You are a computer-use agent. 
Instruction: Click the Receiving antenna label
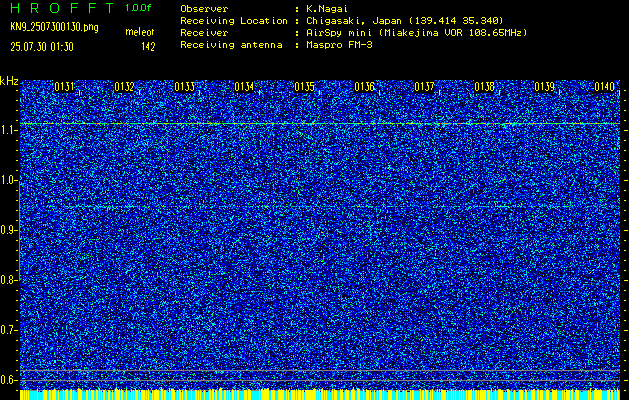pyautogui.click(x=231, y=45)
